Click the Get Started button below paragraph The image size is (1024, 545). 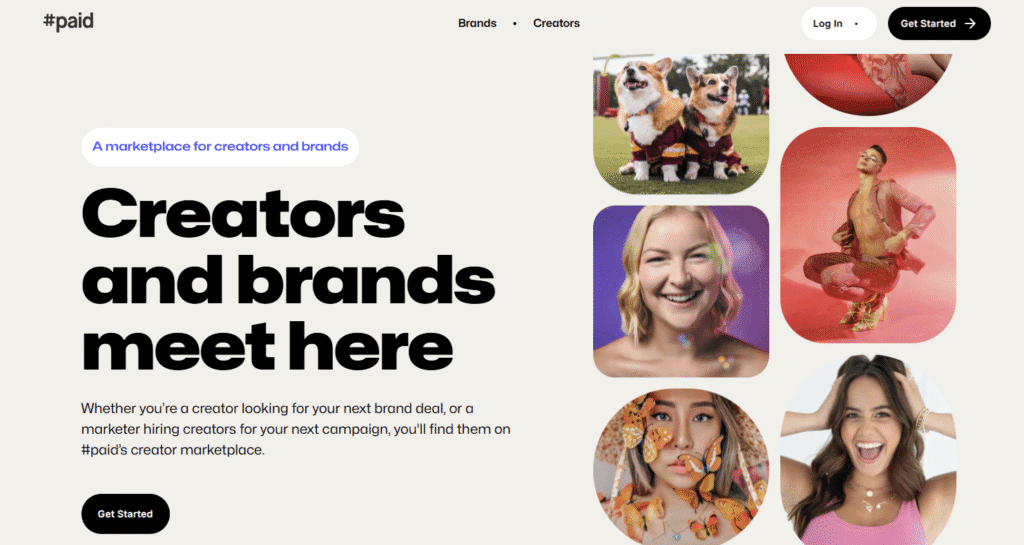pyautogui.click(x=125, y=514)
